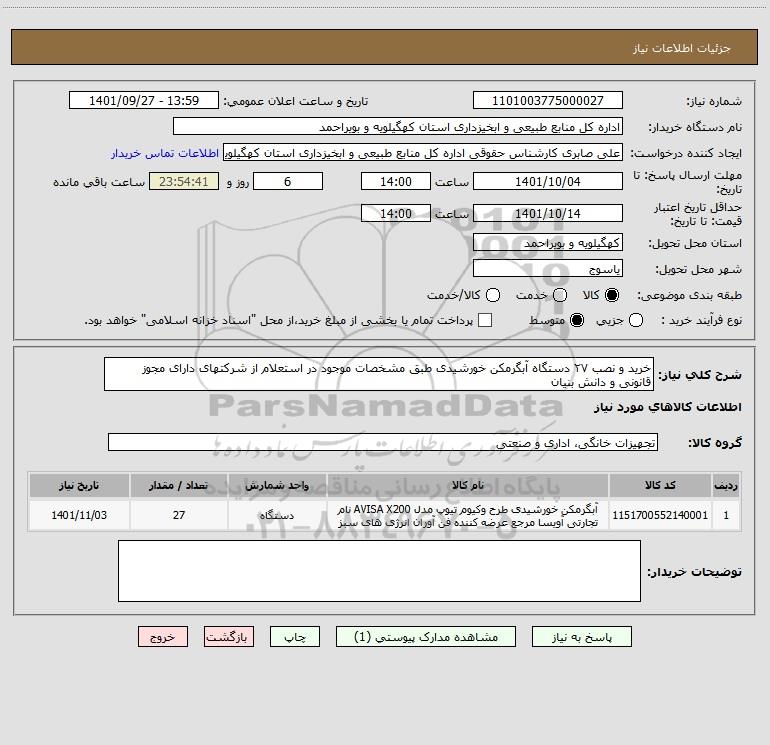Click the need number field 1101003775000027
Image resolution: width=770 pixels, height=745 pixels.
(548, 101)
